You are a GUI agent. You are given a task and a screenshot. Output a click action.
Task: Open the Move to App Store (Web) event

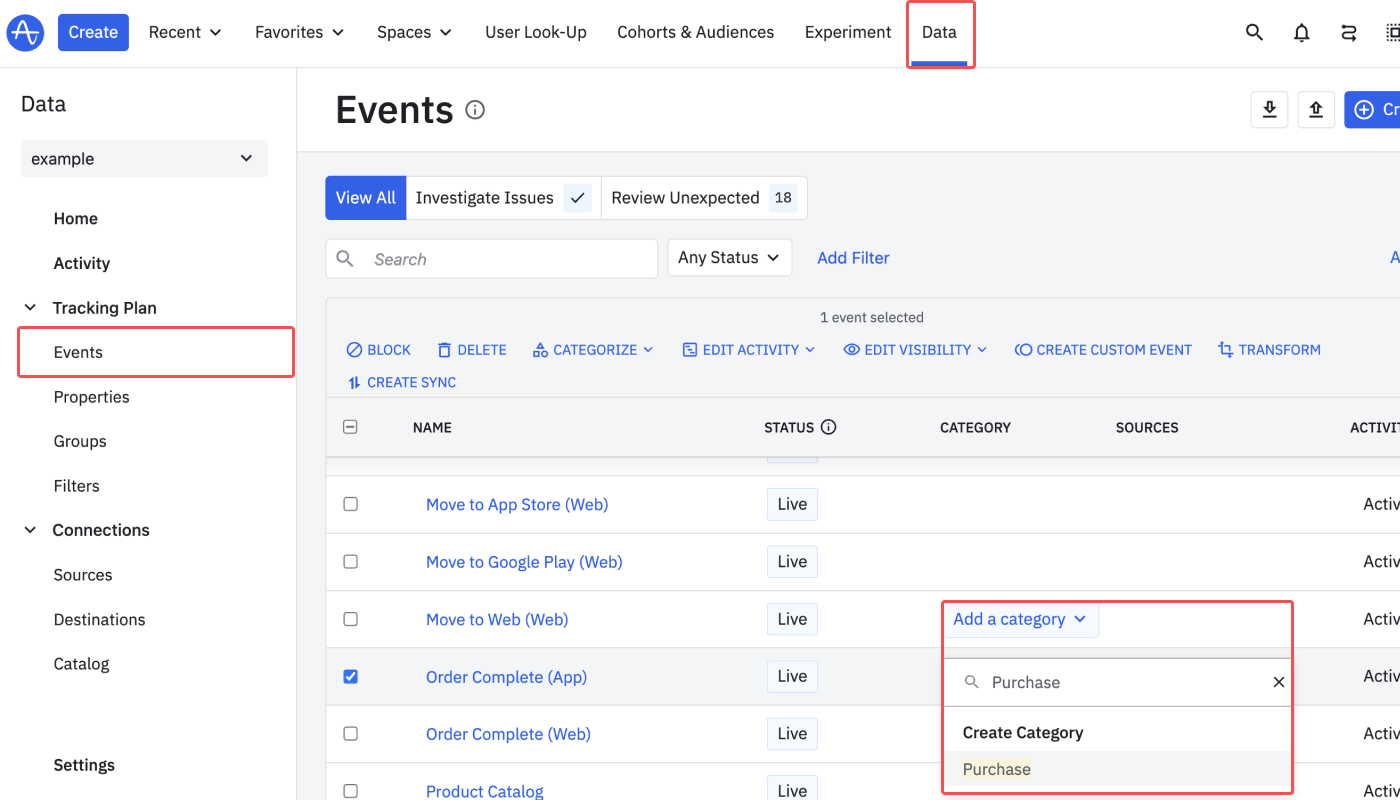(517, 505)
